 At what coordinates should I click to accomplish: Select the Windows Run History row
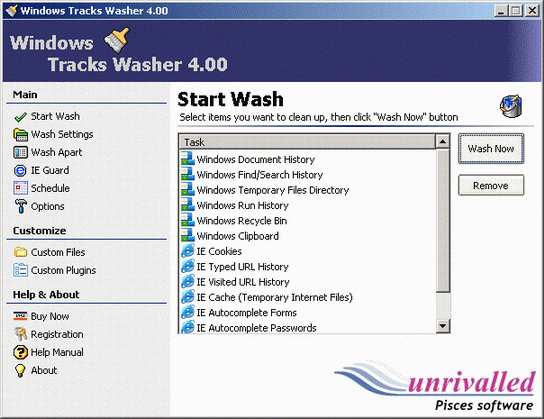pyautogui.click(x=307, y=205)
